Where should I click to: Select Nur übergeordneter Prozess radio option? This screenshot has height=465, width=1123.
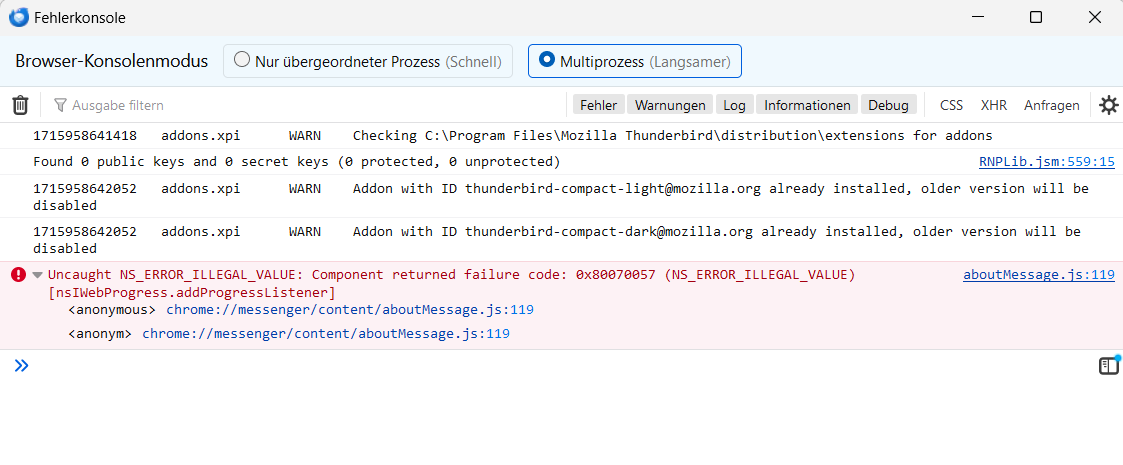pos(242,60)
